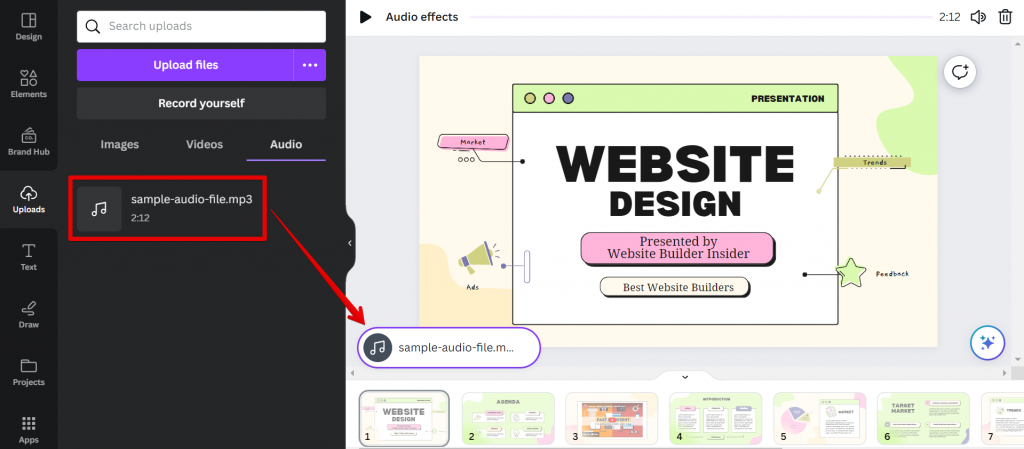Add a comment with speech bubble icon
The width and height of the screenshot is (1024, 449).
[960, 72]
